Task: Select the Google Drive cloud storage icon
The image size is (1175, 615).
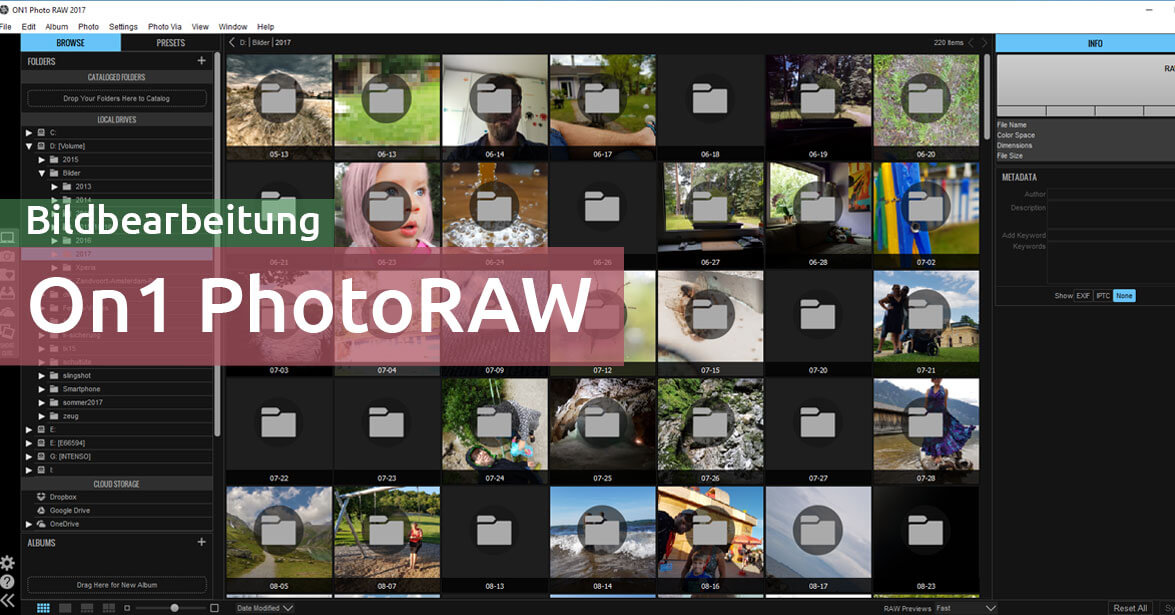Action: [x=42, y=510]
